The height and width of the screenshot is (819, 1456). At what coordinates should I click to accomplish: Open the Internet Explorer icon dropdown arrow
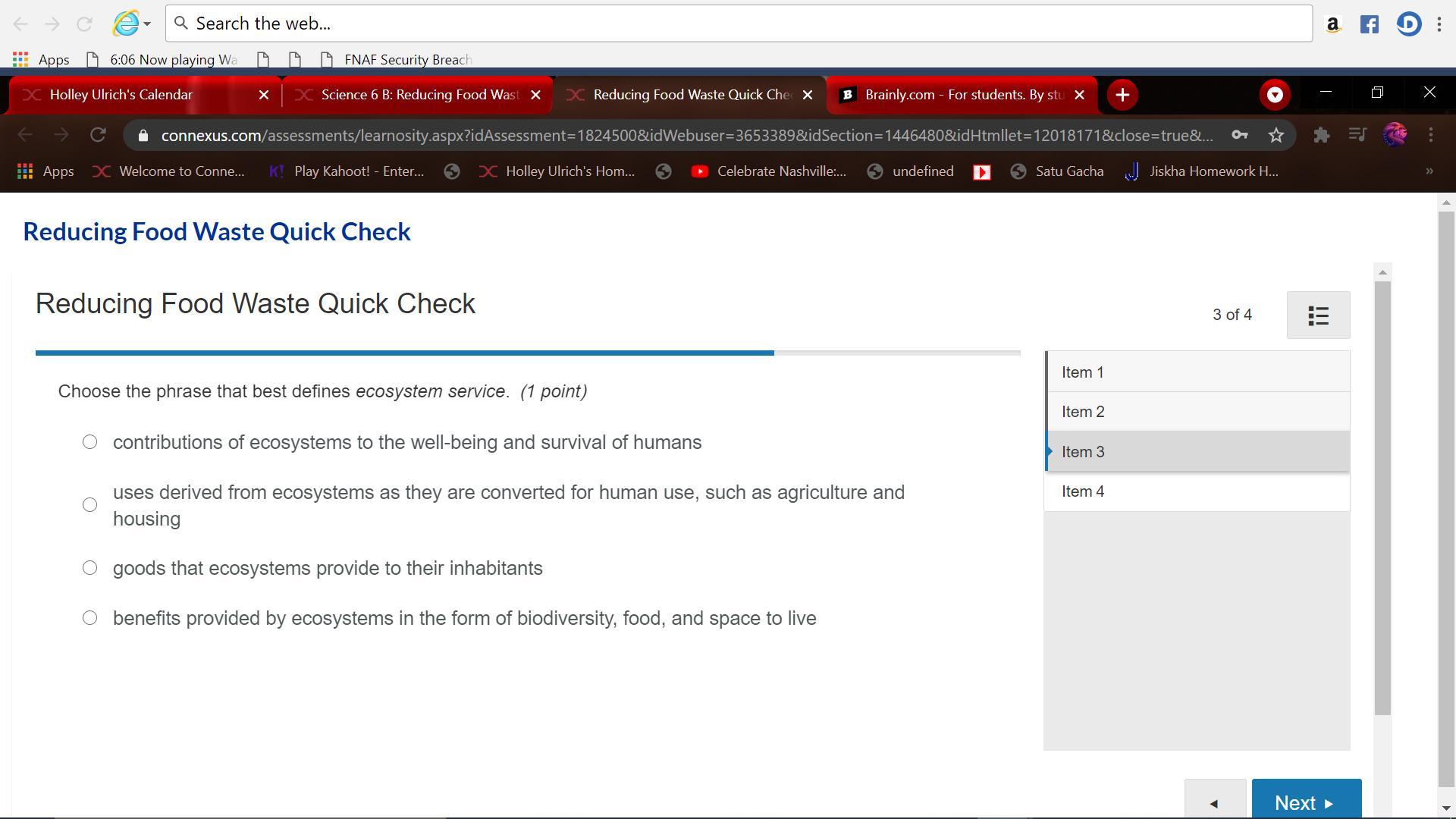147,24
